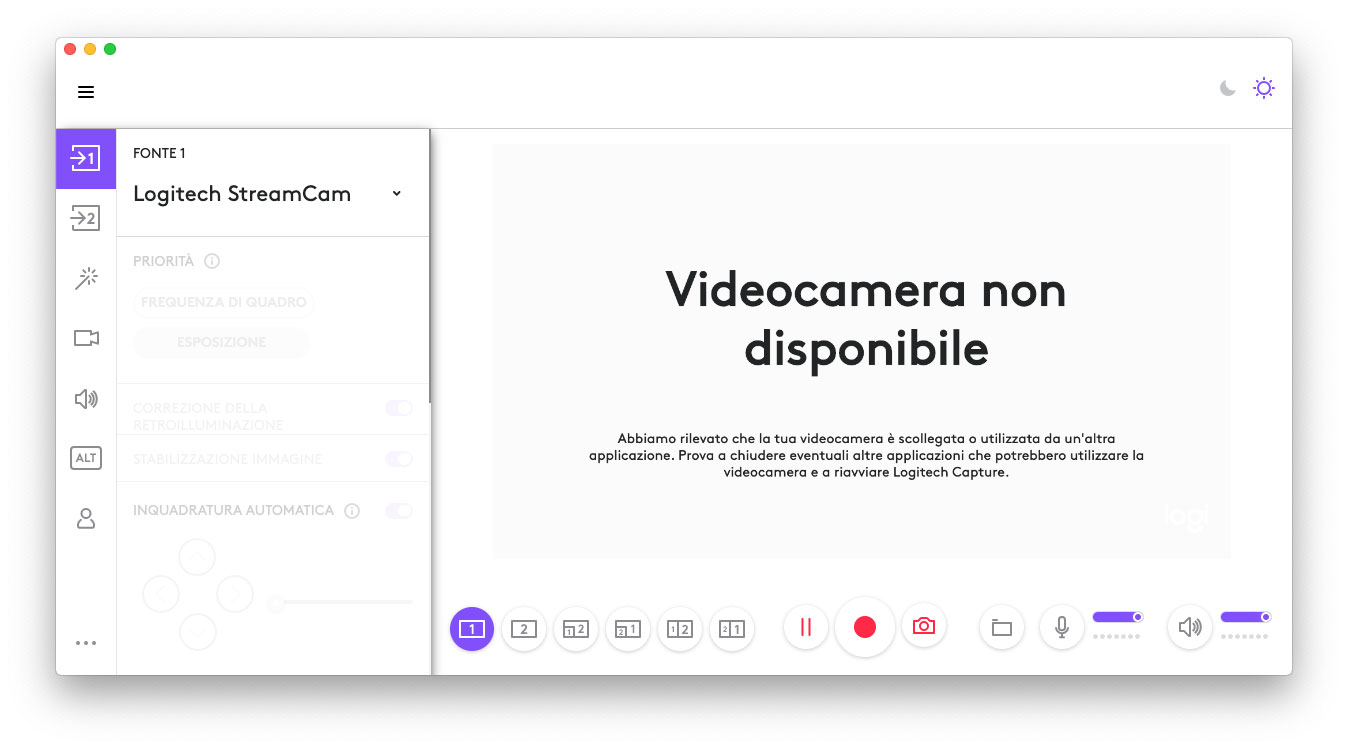Mute the speaker output
Viewport: 1348px width, 749px height.
pos(1190,628)
